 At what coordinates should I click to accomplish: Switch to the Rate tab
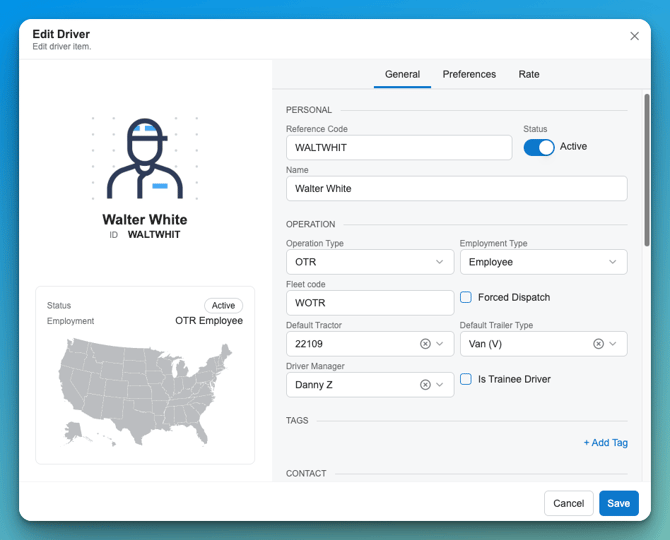click(529, 74)
